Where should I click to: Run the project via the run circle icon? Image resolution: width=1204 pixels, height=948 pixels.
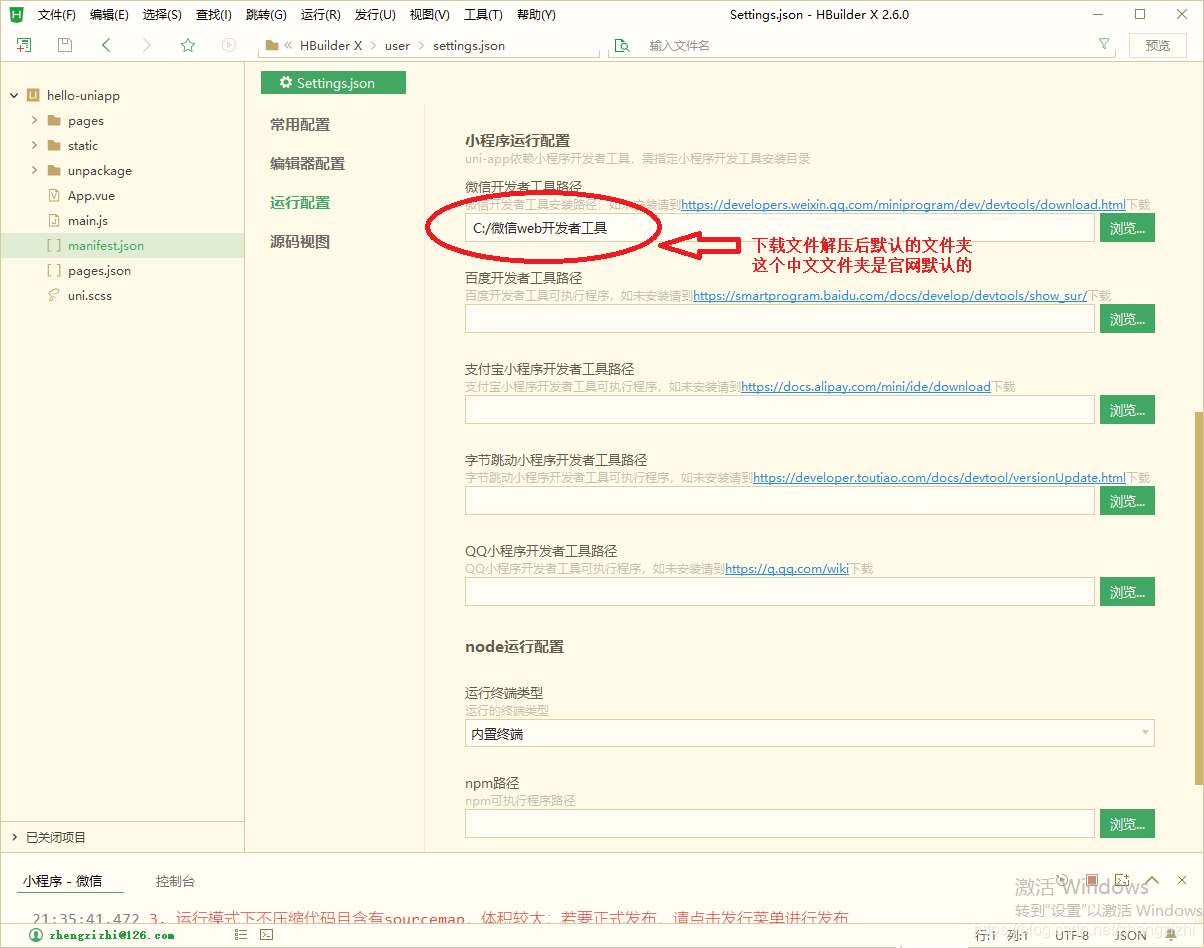(x=228, y=45)
